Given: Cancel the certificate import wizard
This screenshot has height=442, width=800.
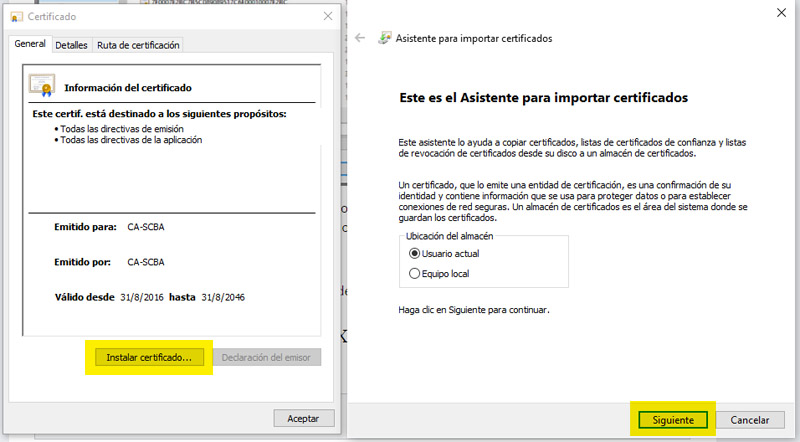Looking at the screenshot, I should pyautogui.click(x=749, y=420).
